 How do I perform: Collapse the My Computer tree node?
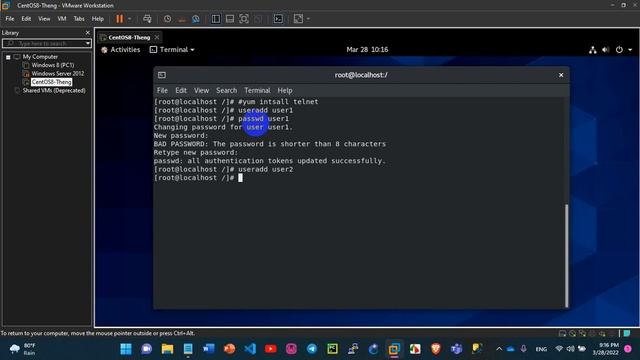pyautogui.click(x=8, y=57)
